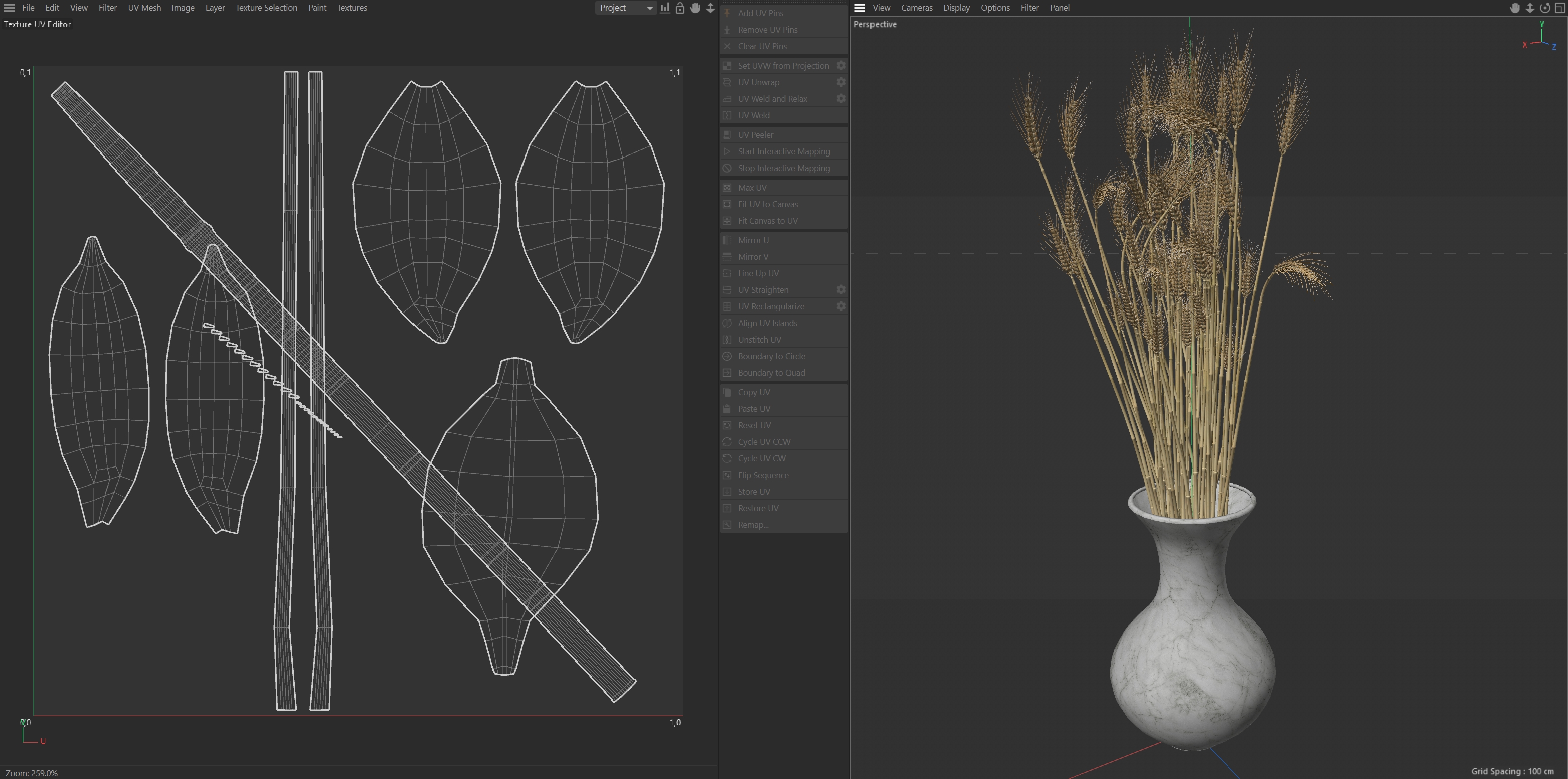Open UV Unwrap settings gear
This screenshot has width=1568, height=779.
(840, 82)
